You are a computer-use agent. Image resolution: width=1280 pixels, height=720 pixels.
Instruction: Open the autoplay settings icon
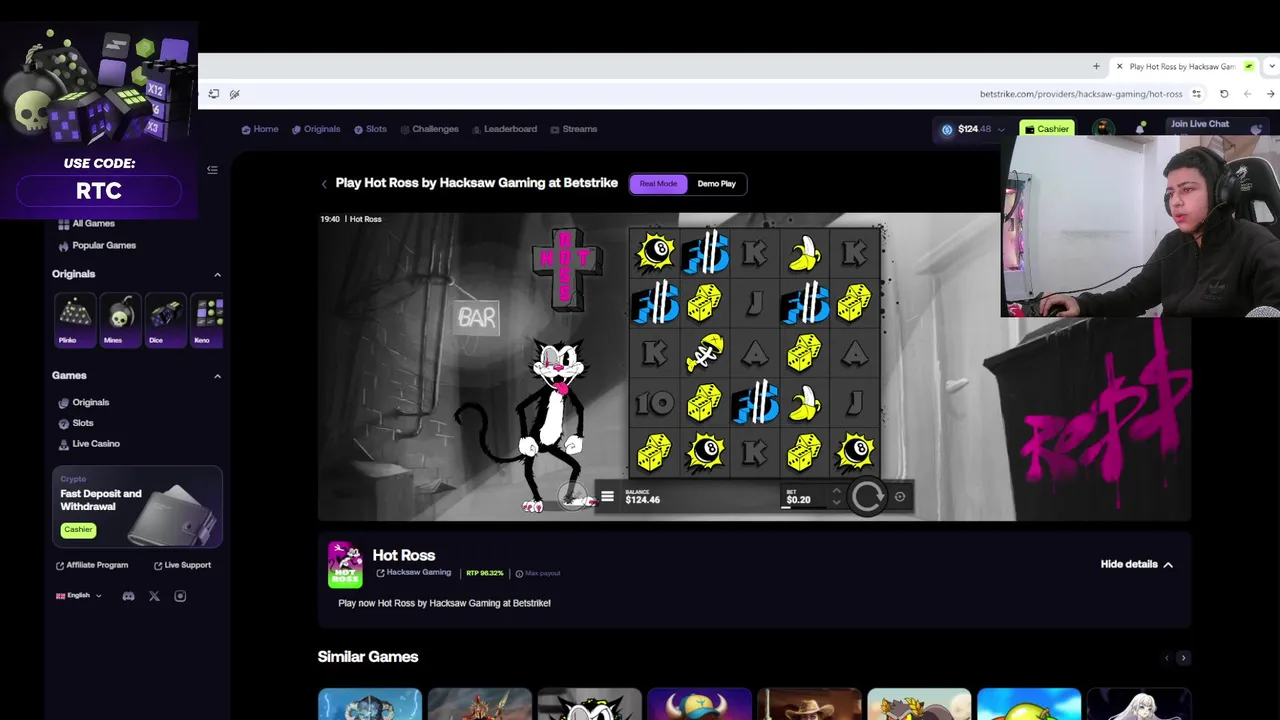pos(900,497)
